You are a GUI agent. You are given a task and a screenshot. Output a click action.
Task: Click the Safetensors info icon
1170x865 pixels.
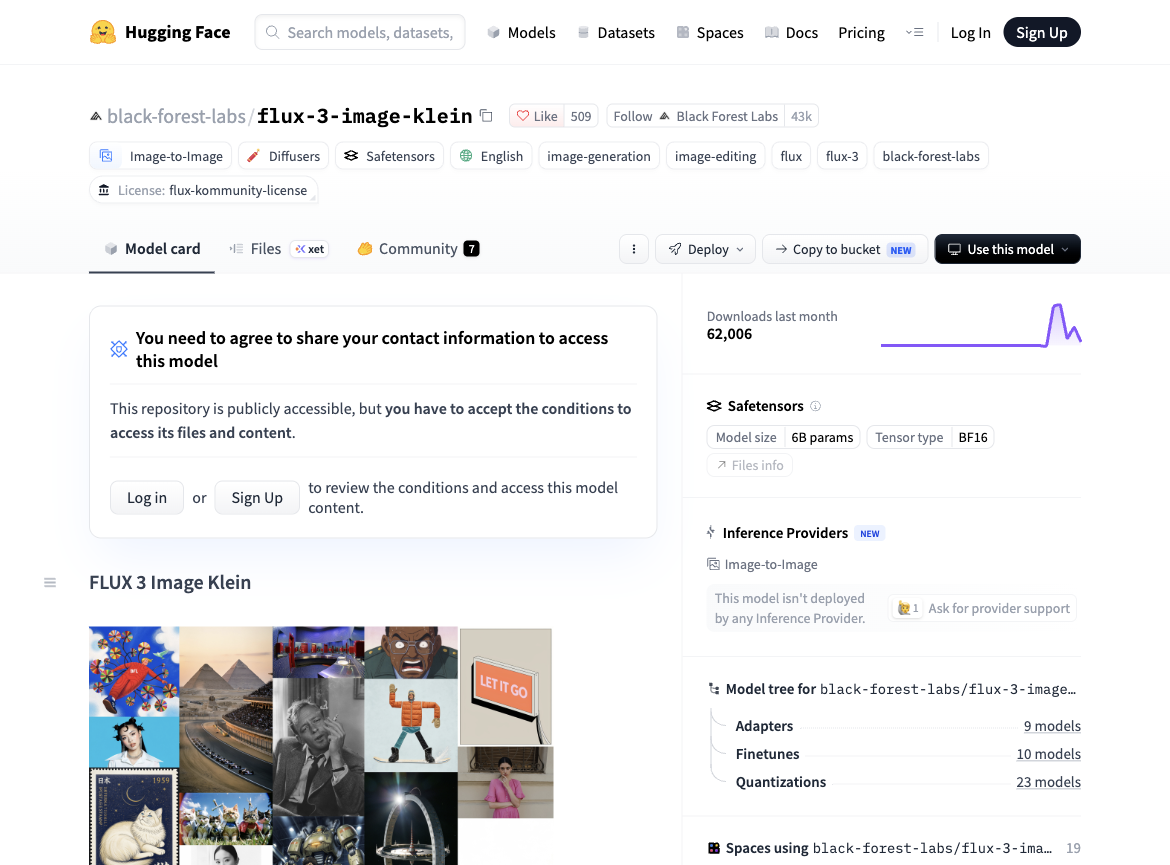pyautogui.click(x=816, y=406)
